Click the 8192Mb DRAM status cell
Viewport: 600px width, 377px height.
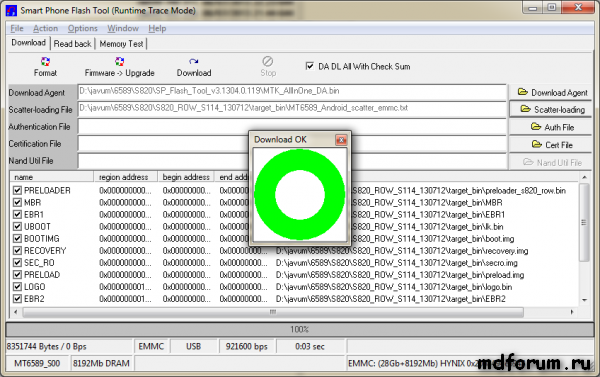click(101, 363)
